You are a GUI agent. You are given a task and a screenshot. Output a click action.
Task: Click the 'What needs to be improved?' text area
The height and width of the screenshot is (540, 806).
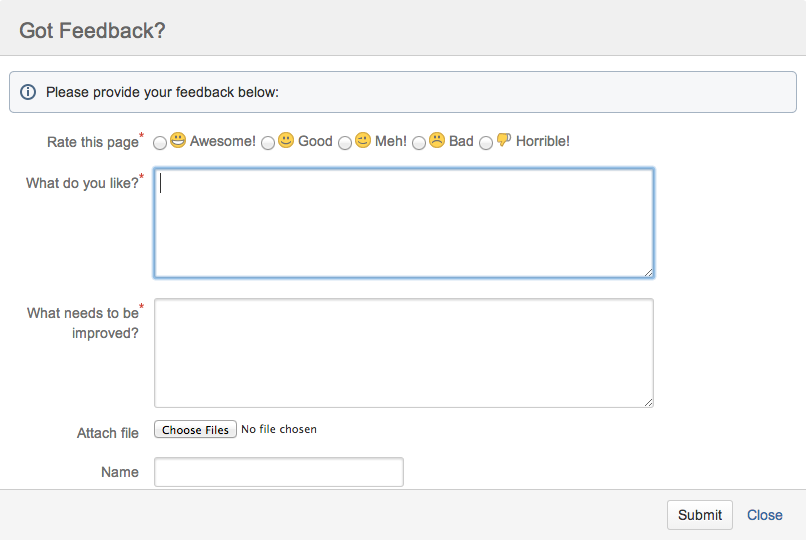(x=404, y=353)
